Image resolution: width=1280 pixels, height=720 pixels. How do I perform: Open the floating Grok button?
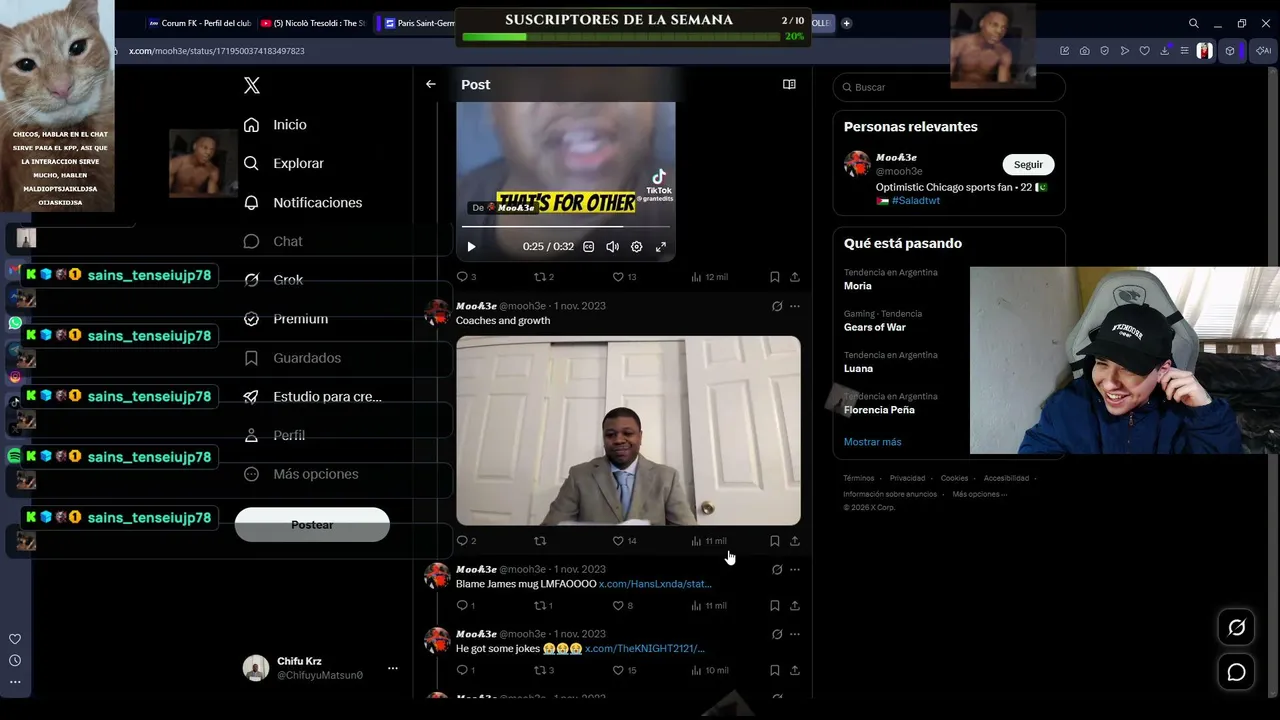click(x=1237, y=628)
